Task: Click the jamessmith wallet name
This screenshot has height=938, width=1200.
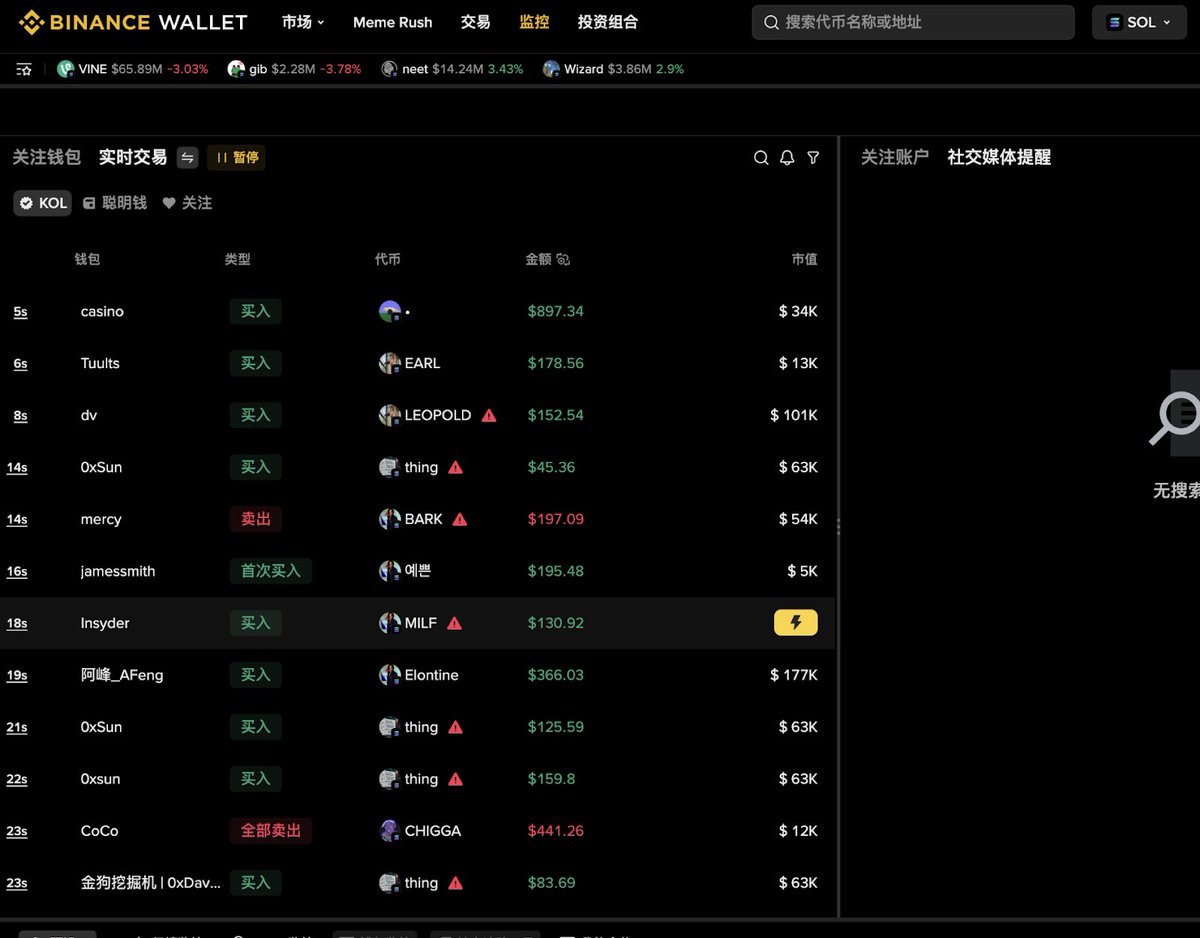Action: coord(118,571)
